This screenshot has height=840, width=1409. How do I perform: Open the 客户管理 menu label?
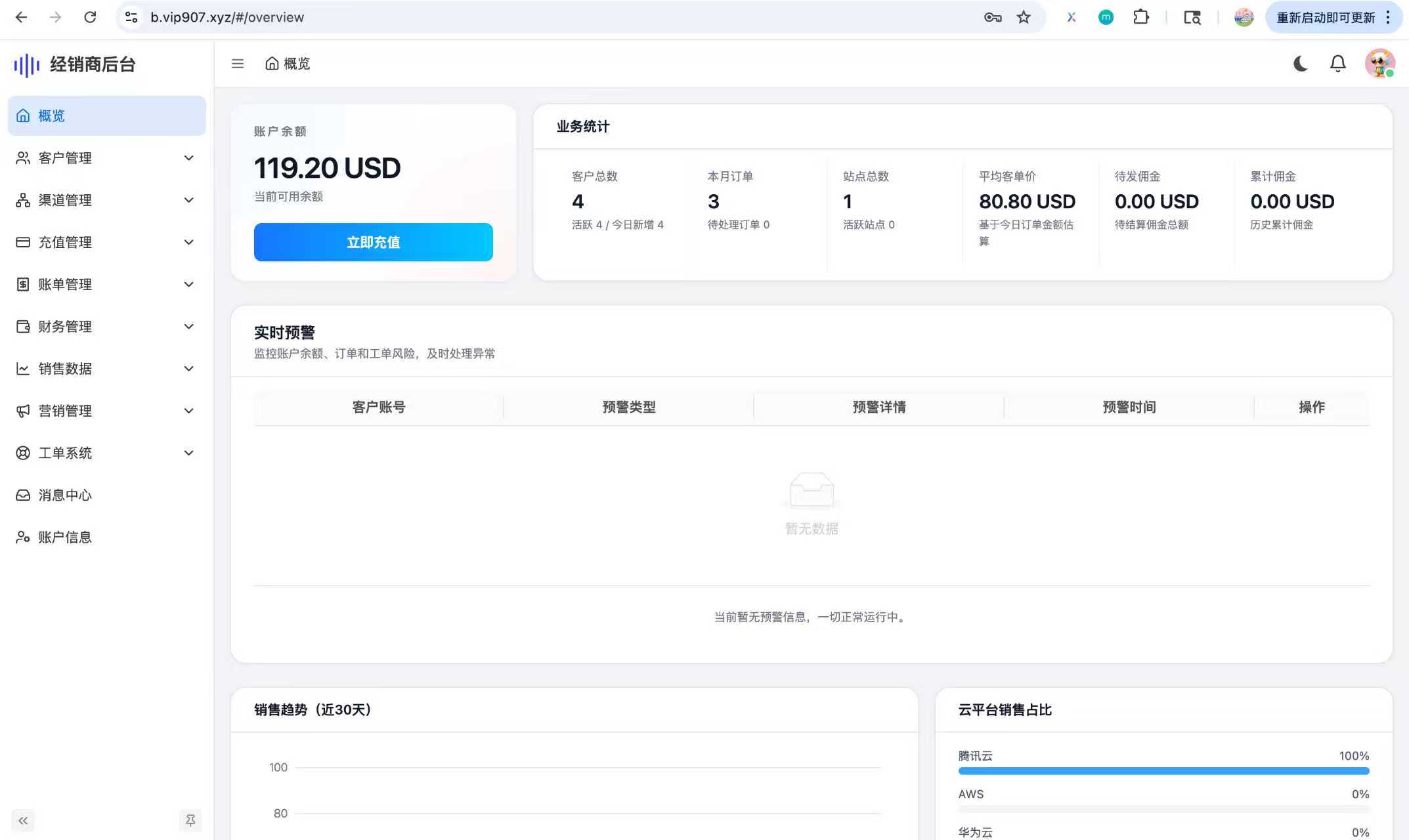(x=65, y=158)
